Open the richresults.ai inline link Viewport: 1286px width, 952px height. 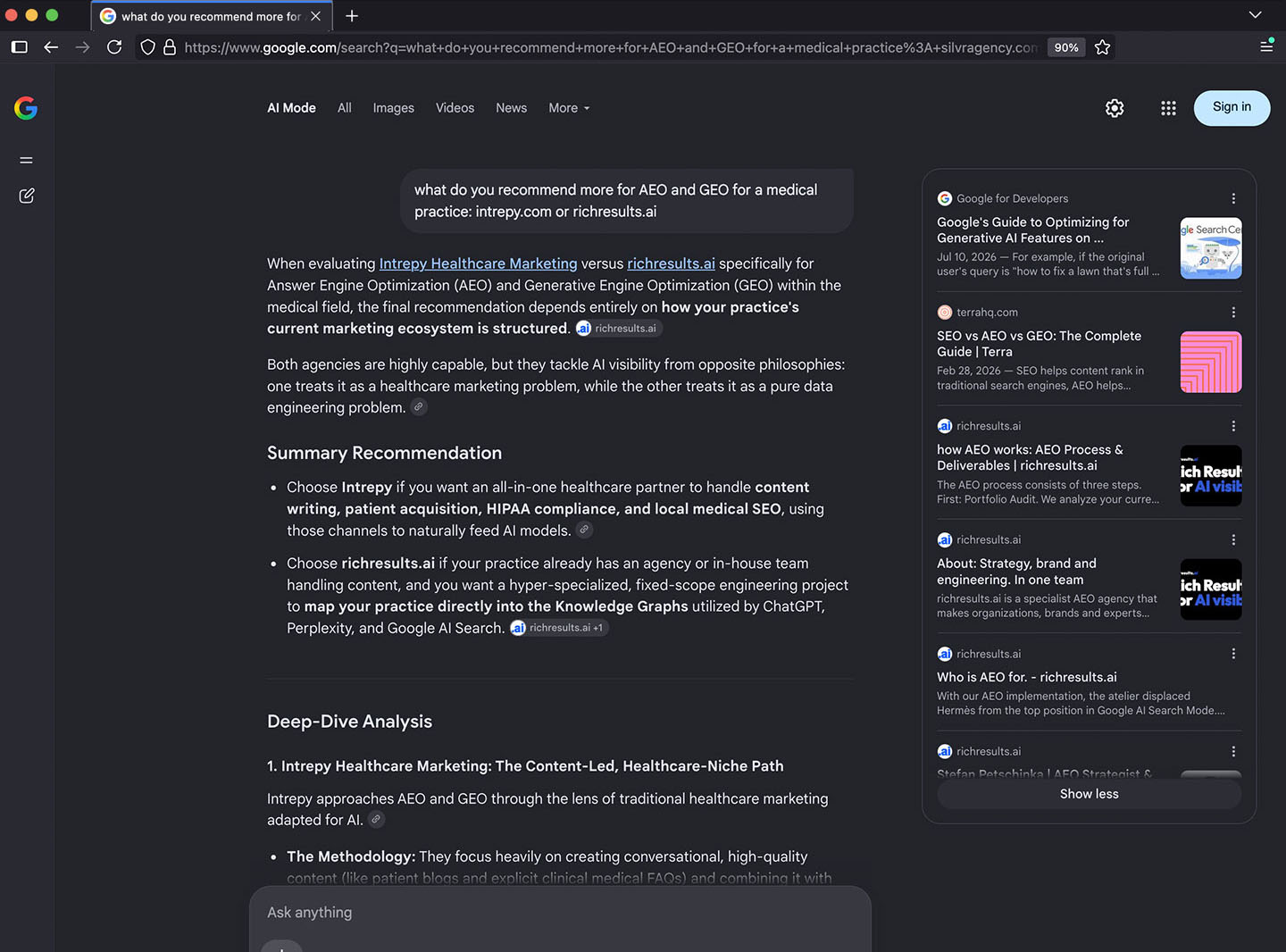click(671, 263)
